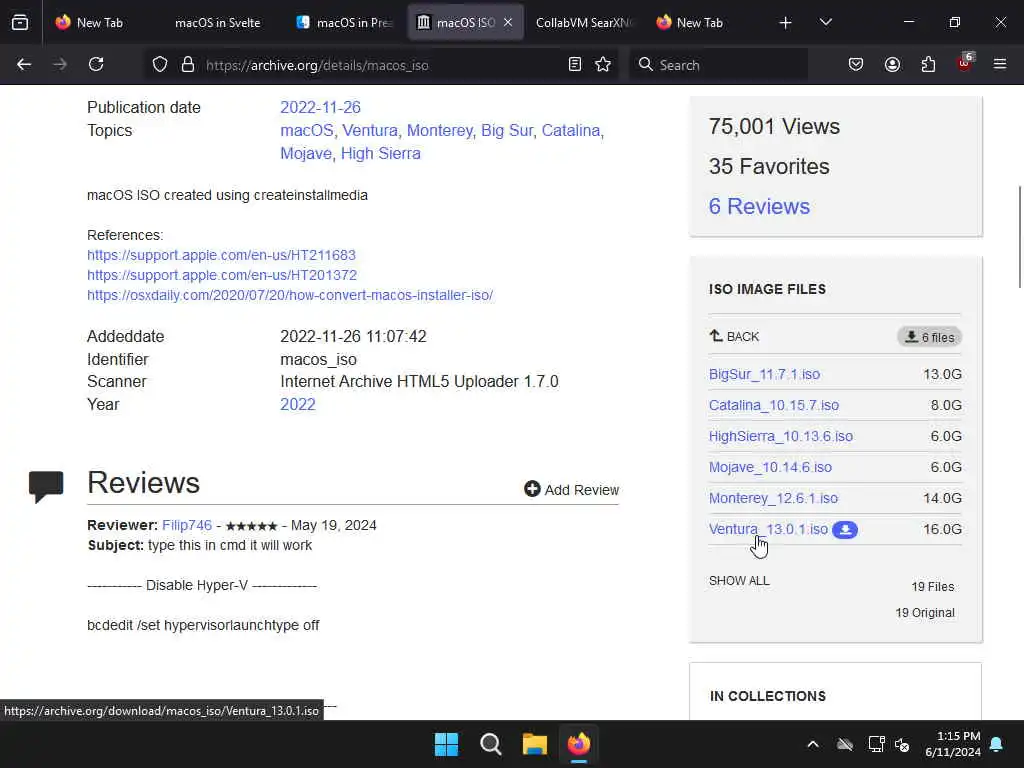Image resolution: width=1024 pixels, height=768 pixels.
Task: Download Mojave_10.14.6.iso
Action: coord(770,468)
